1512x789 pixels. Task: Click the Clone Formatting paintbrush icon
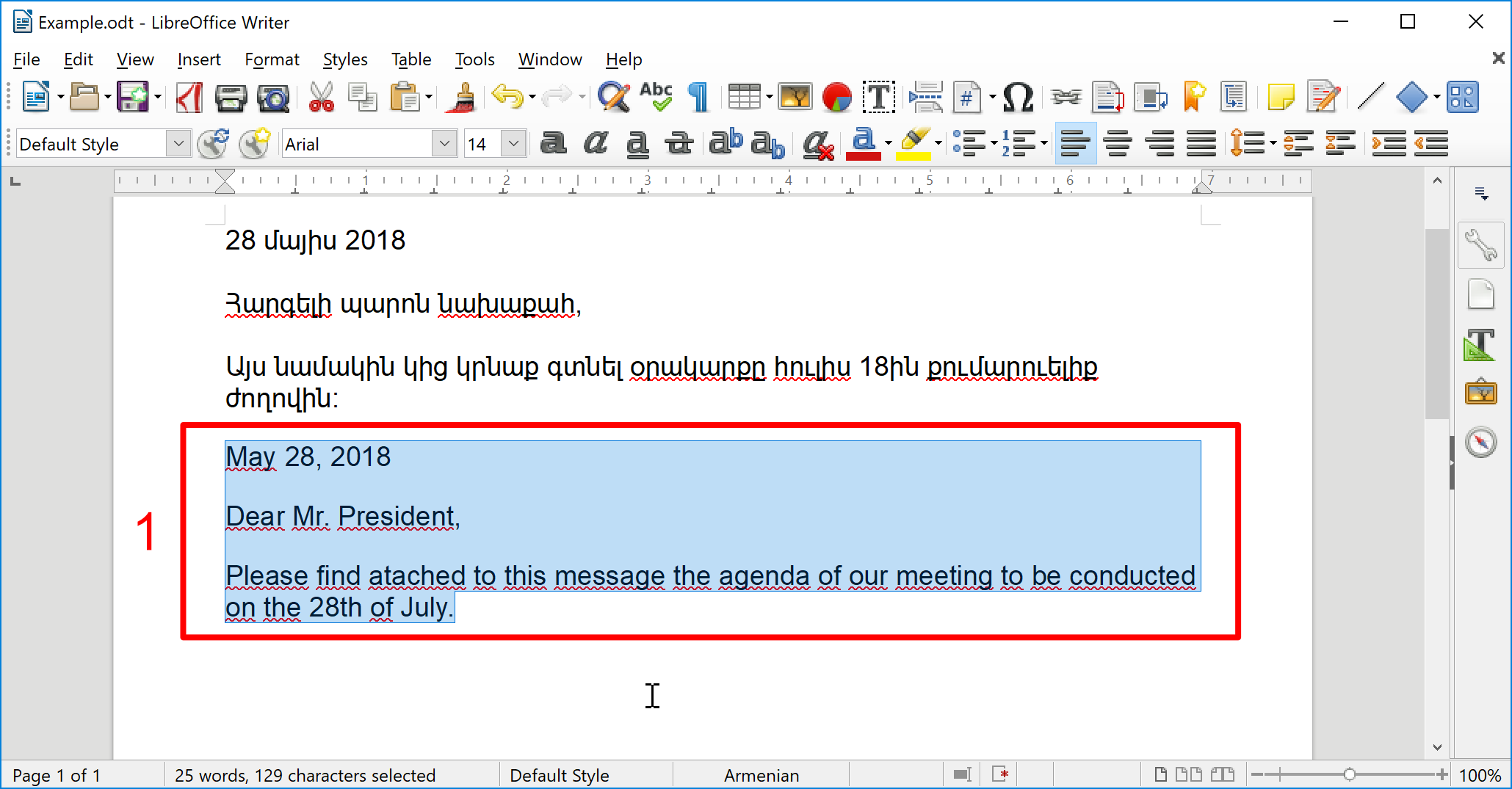(x=462, y=98)
